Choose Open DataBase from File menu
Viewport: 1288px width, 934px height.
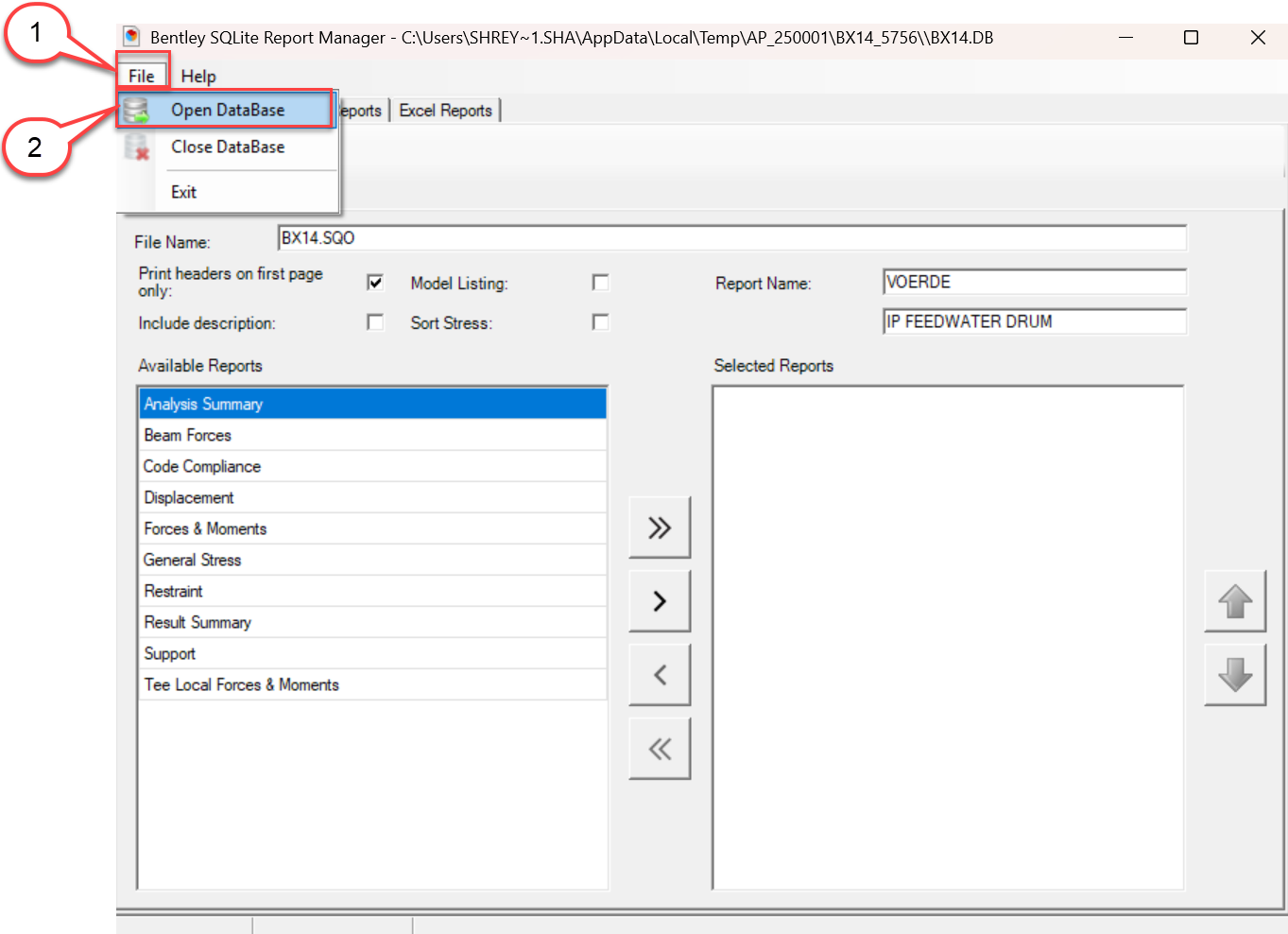(x=227, y=110)
